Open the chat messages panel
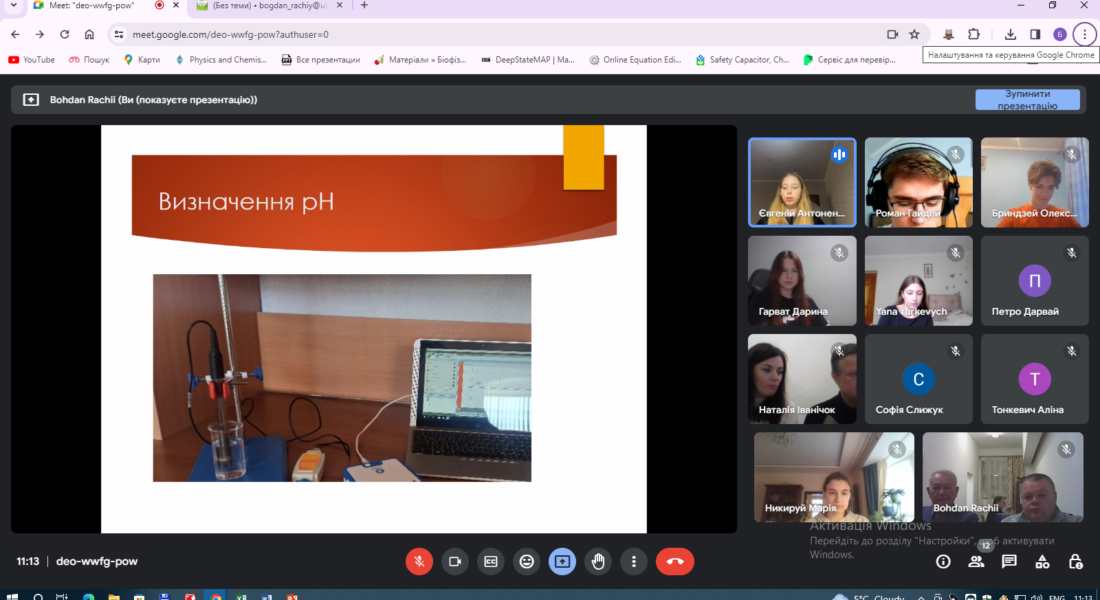 pos(1010,562)
